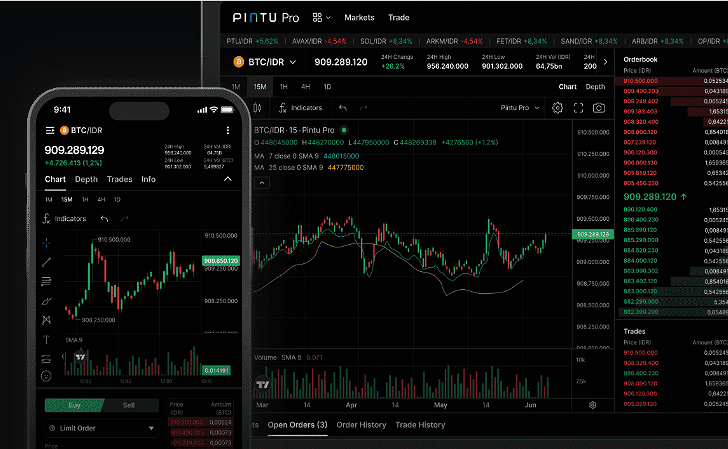
Task: Click the PTU/IDR ticker in the top strip
Action: [x=252, y=41]
